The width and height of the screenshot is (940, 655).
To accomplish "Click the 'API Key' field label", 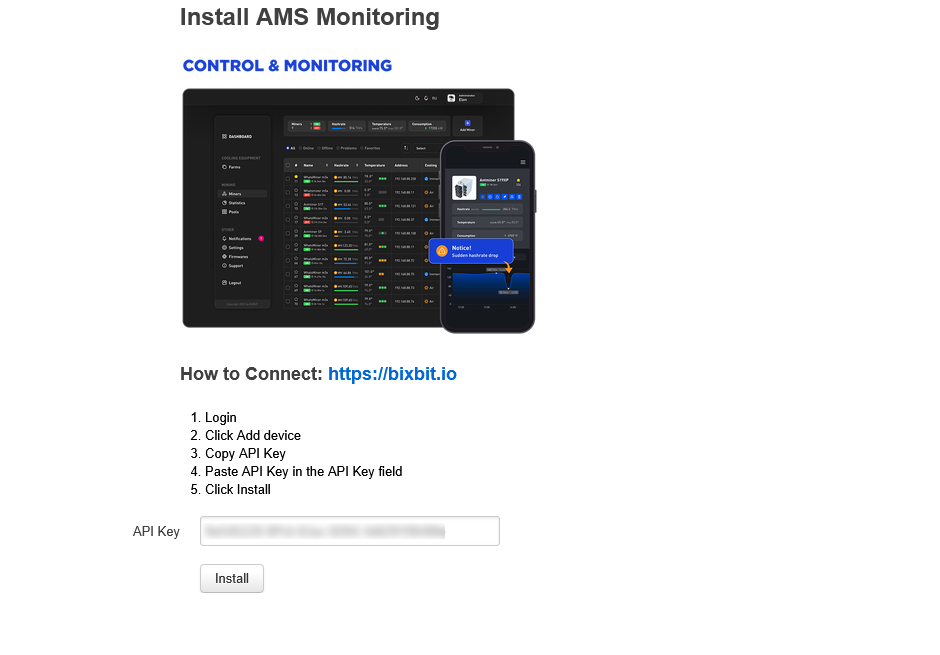I will click(x=156, y=532).
